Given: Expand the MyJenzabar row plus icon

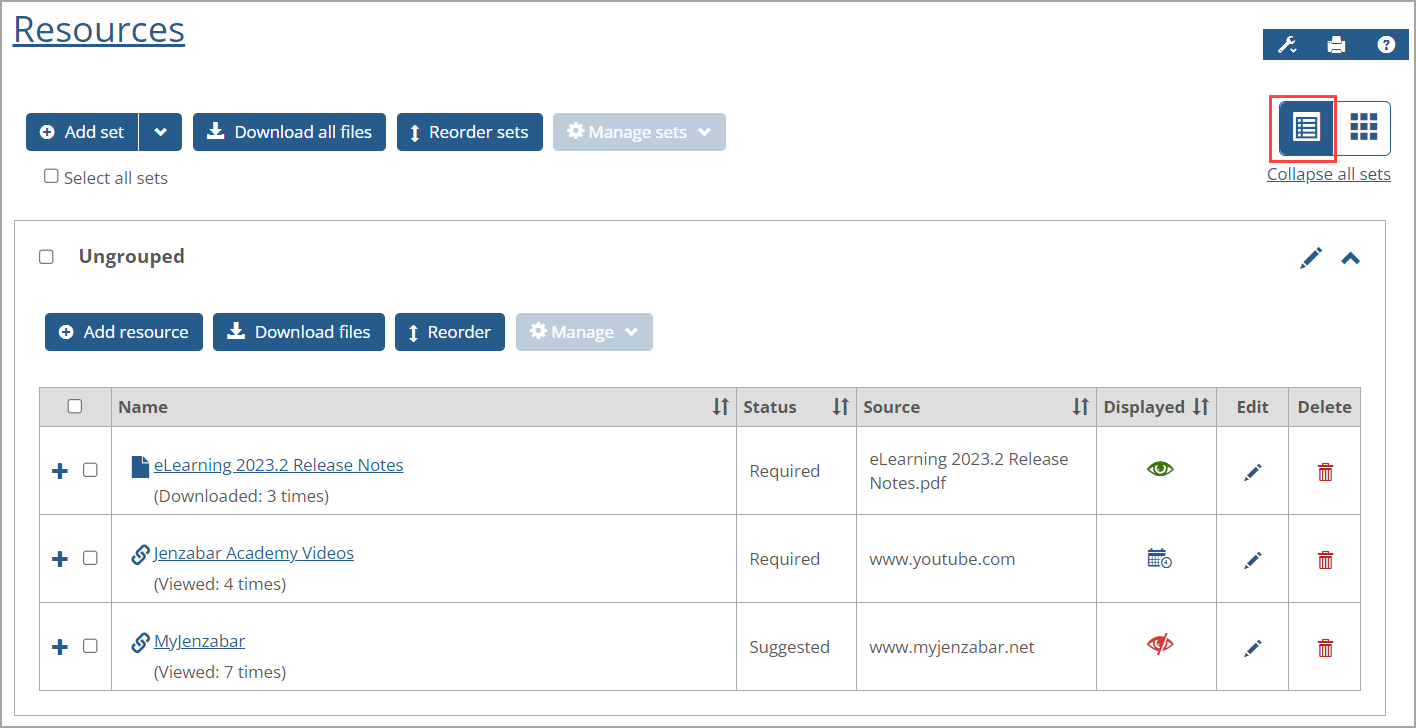Looking at the screenshot, I should point(59,647).
